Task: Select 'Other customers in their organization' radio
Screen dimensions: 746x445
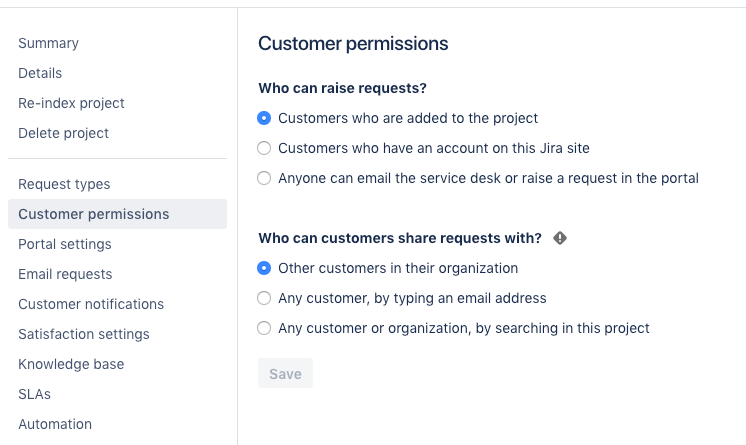Action: click(x=264, y=268)
